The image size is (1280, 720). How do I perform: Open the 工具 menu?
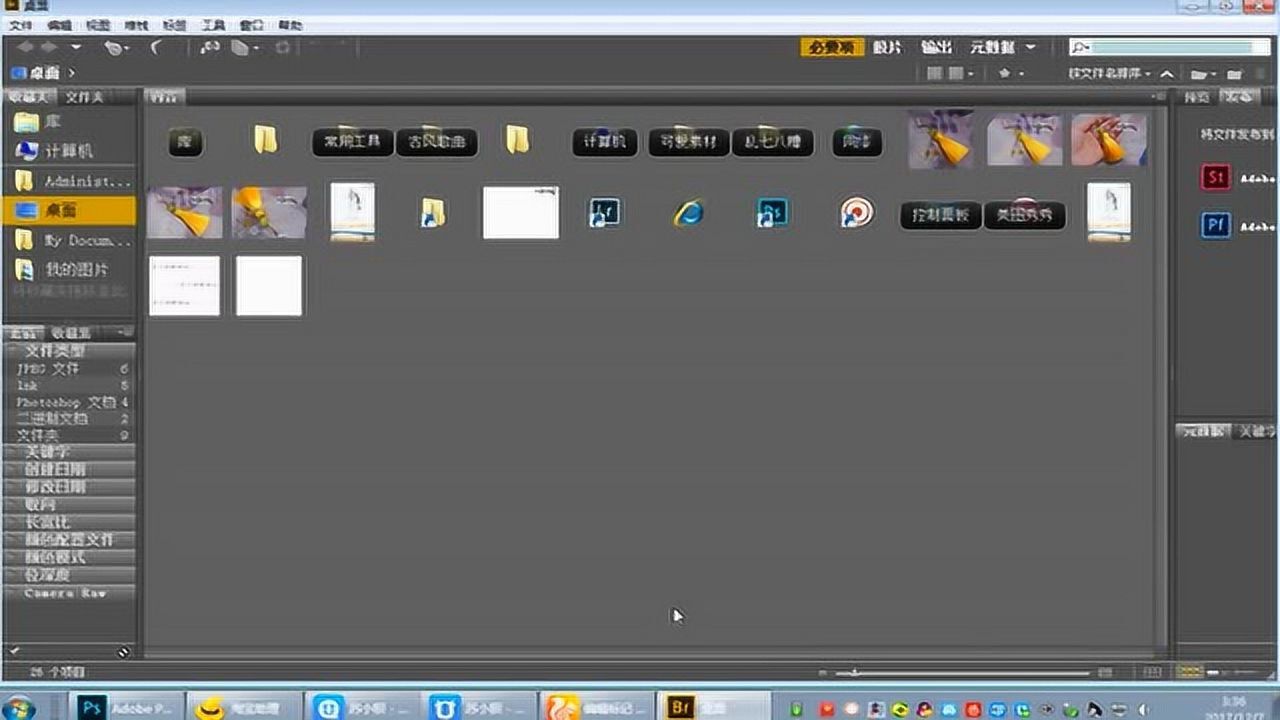click(213, 25)
